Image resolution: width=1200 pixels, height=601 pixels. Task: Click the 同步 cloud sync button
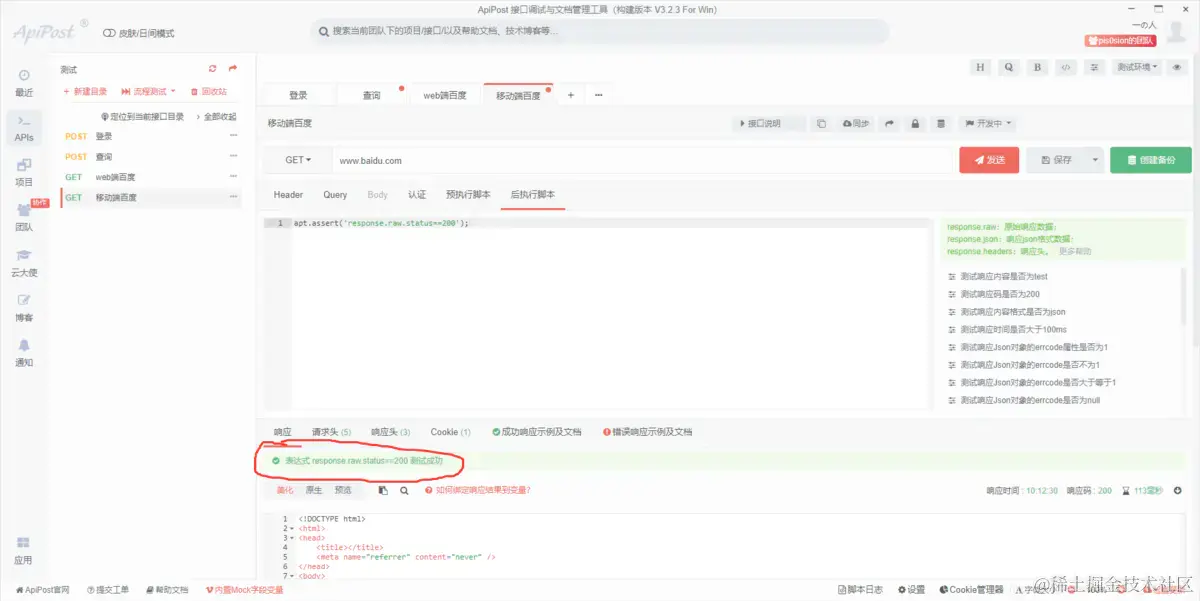point(856,124)
